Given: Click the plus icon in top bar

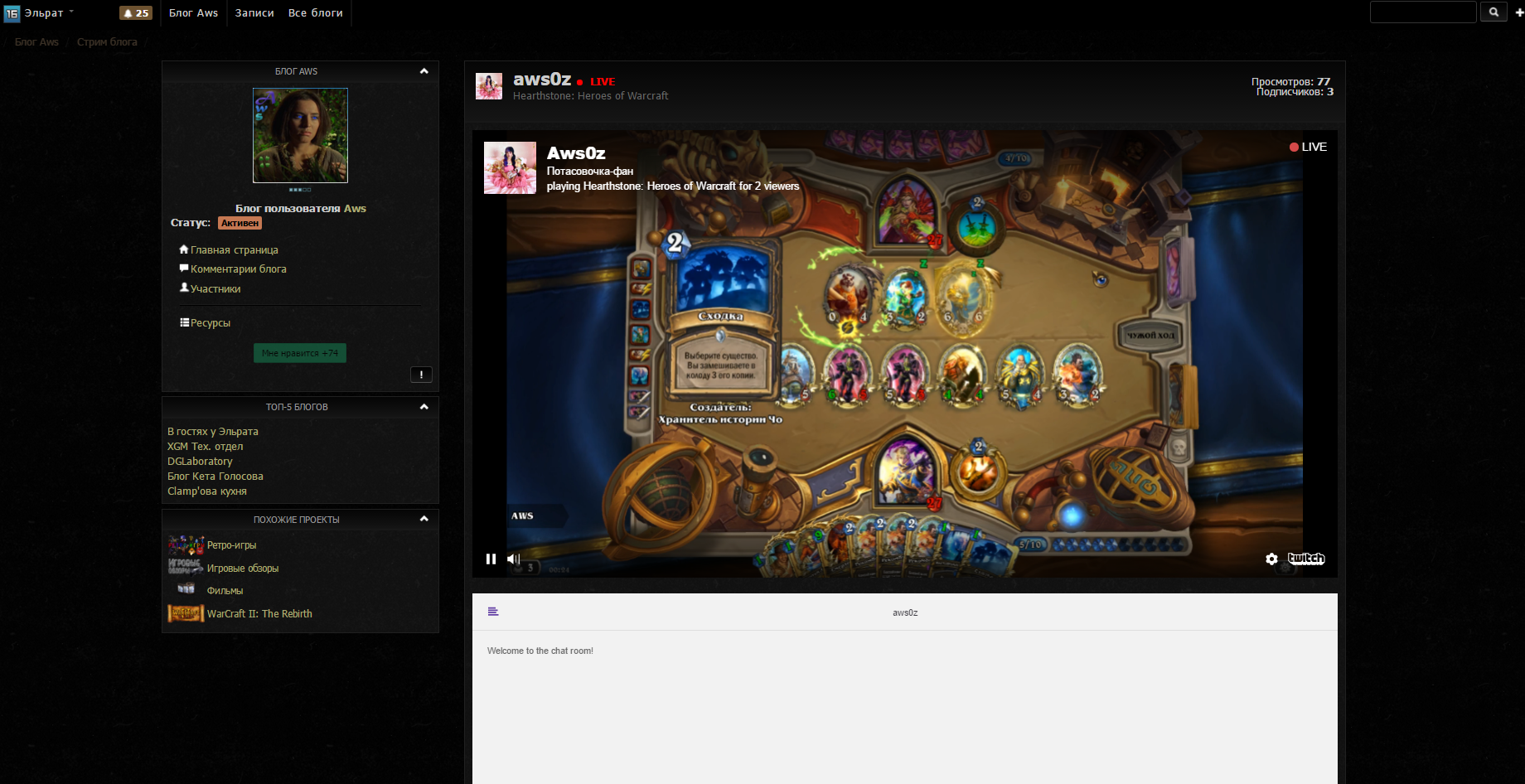Looking at the screenshot, I should (1519, 12).
